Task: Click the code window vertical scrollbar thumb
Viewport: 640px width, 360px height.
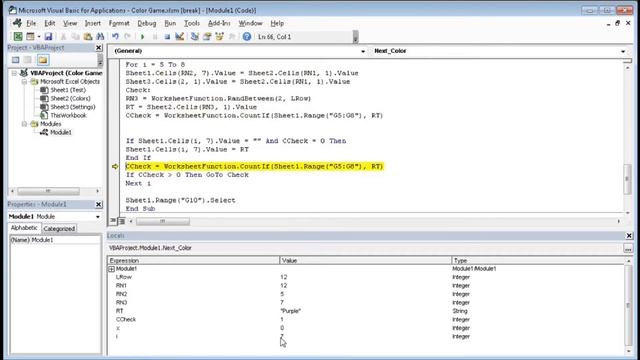Action: pos(627,179)
